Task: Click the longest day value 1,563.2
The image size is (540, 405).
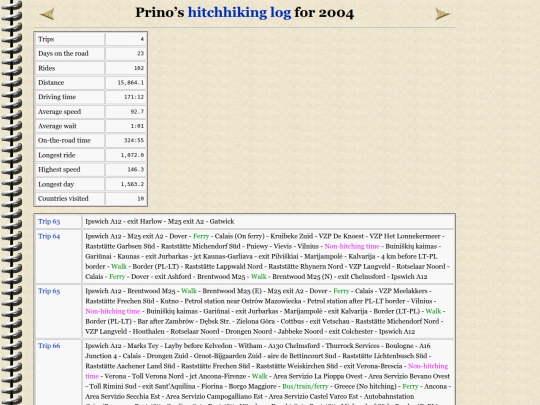Action: pyautogui.click(x=132, y=184)
